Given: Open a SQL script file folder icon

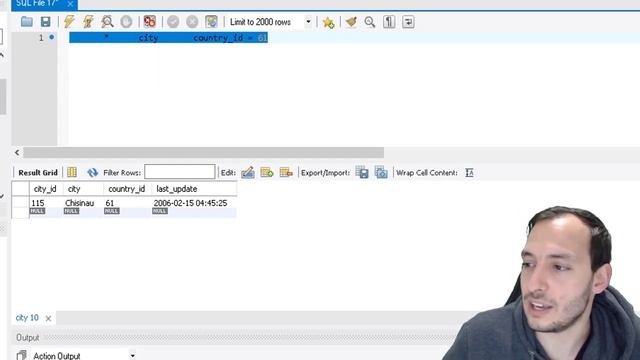Looking at the screenshot, I should pyautogui.click(x=27, y=22).
